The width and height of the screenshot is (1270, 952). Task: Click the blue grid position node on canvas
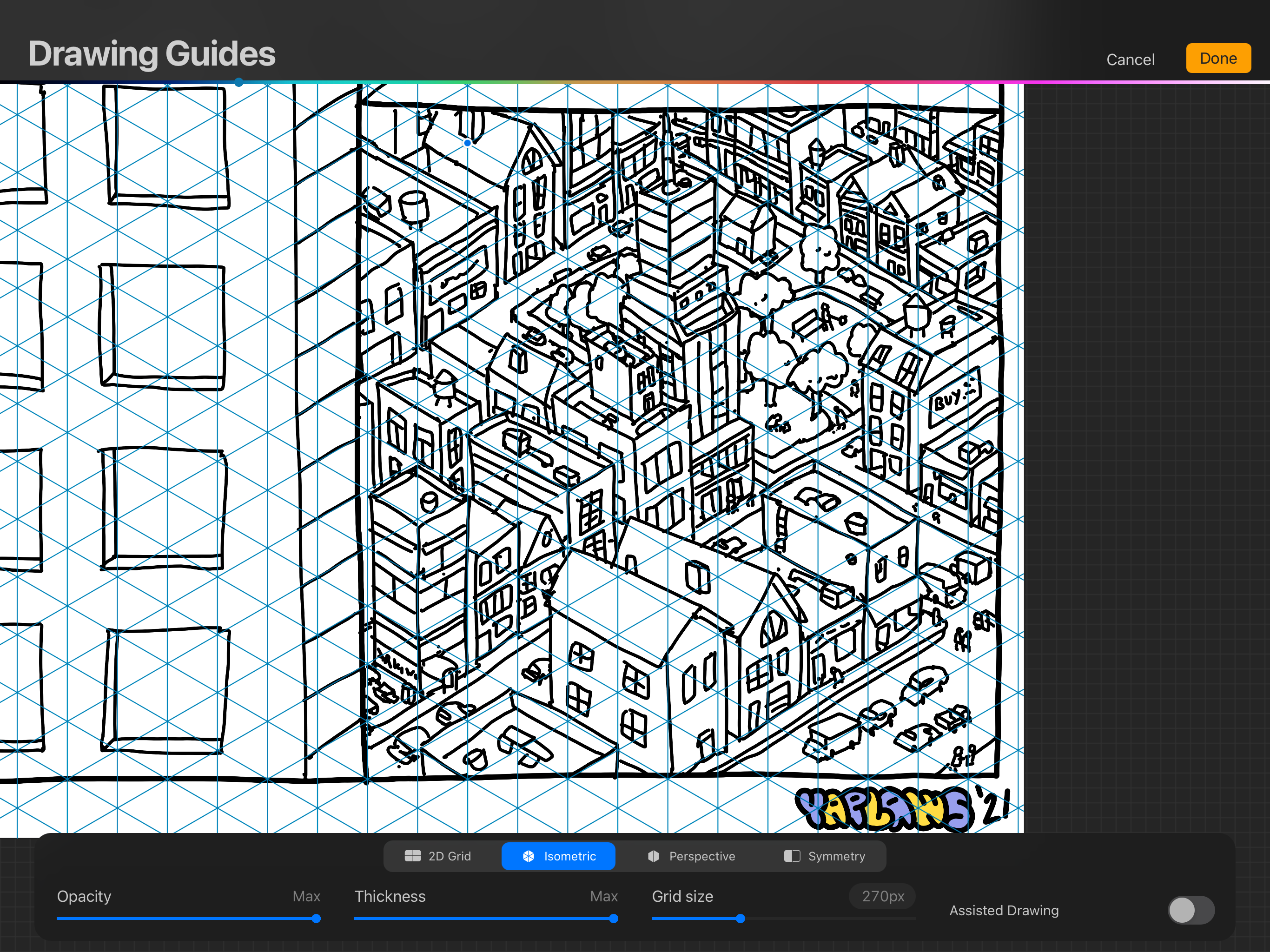coord(467,143)
